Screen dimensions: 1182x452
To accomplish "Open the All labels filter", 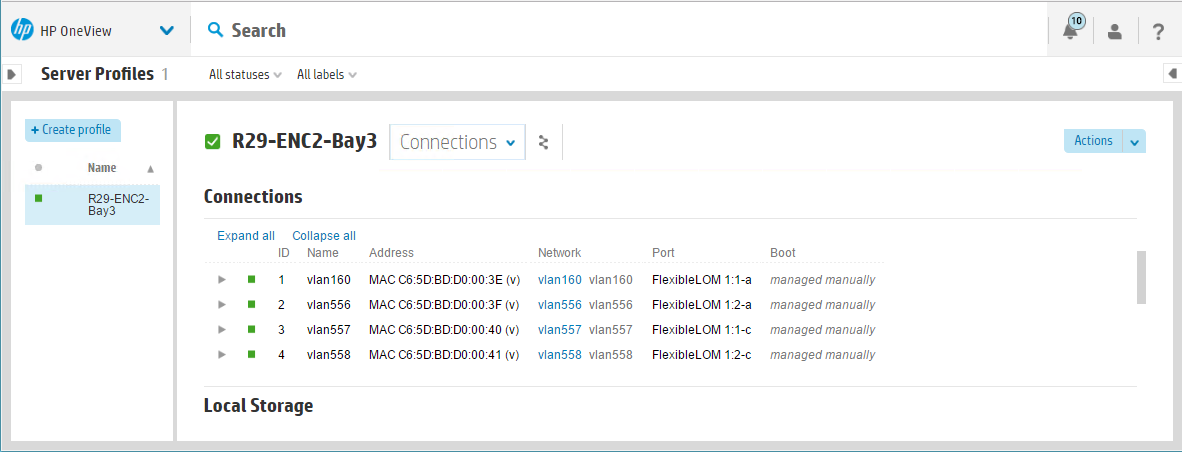I will (x=326, y=75).
